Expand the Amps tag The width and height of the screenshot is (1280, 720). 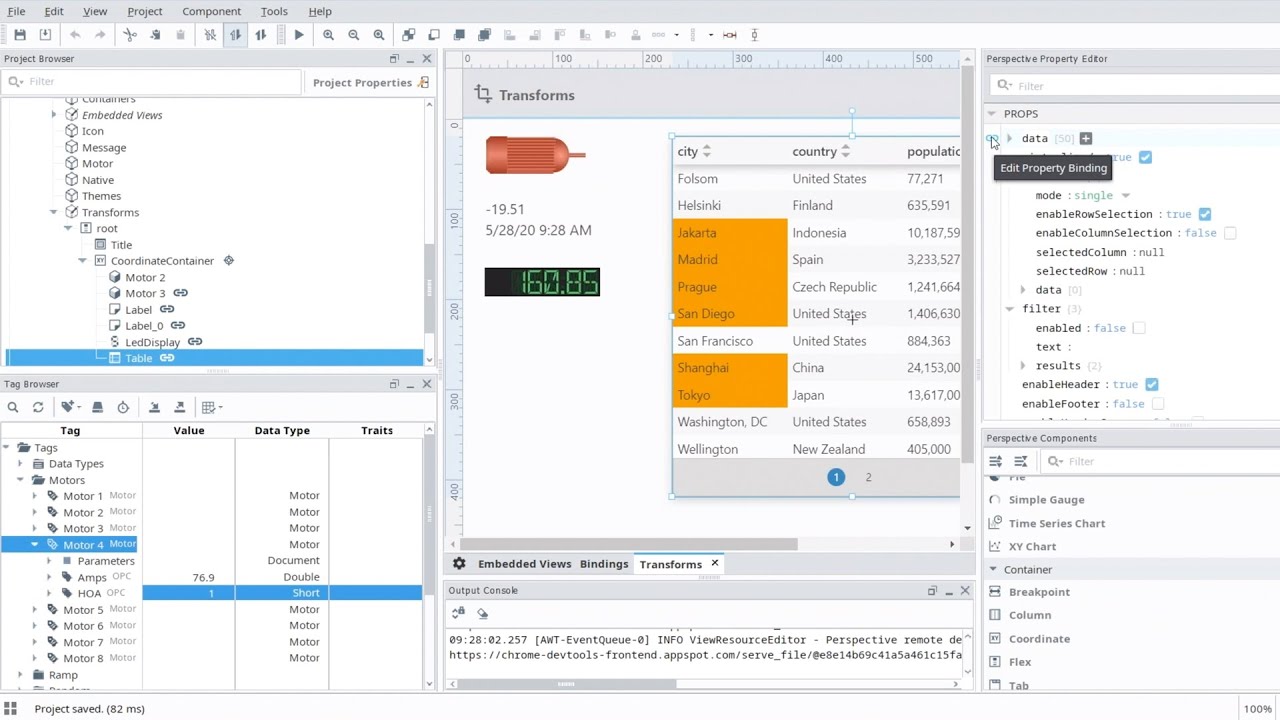[49, 577]
